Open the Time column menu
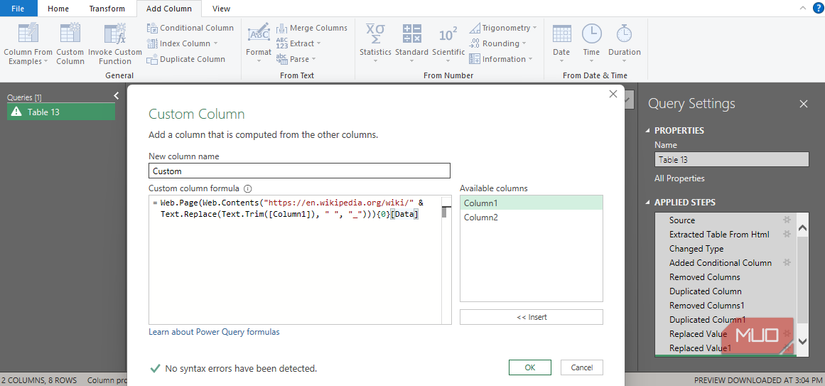The width and height of the screenshot is (825, 386). click(x=591, y=44)
